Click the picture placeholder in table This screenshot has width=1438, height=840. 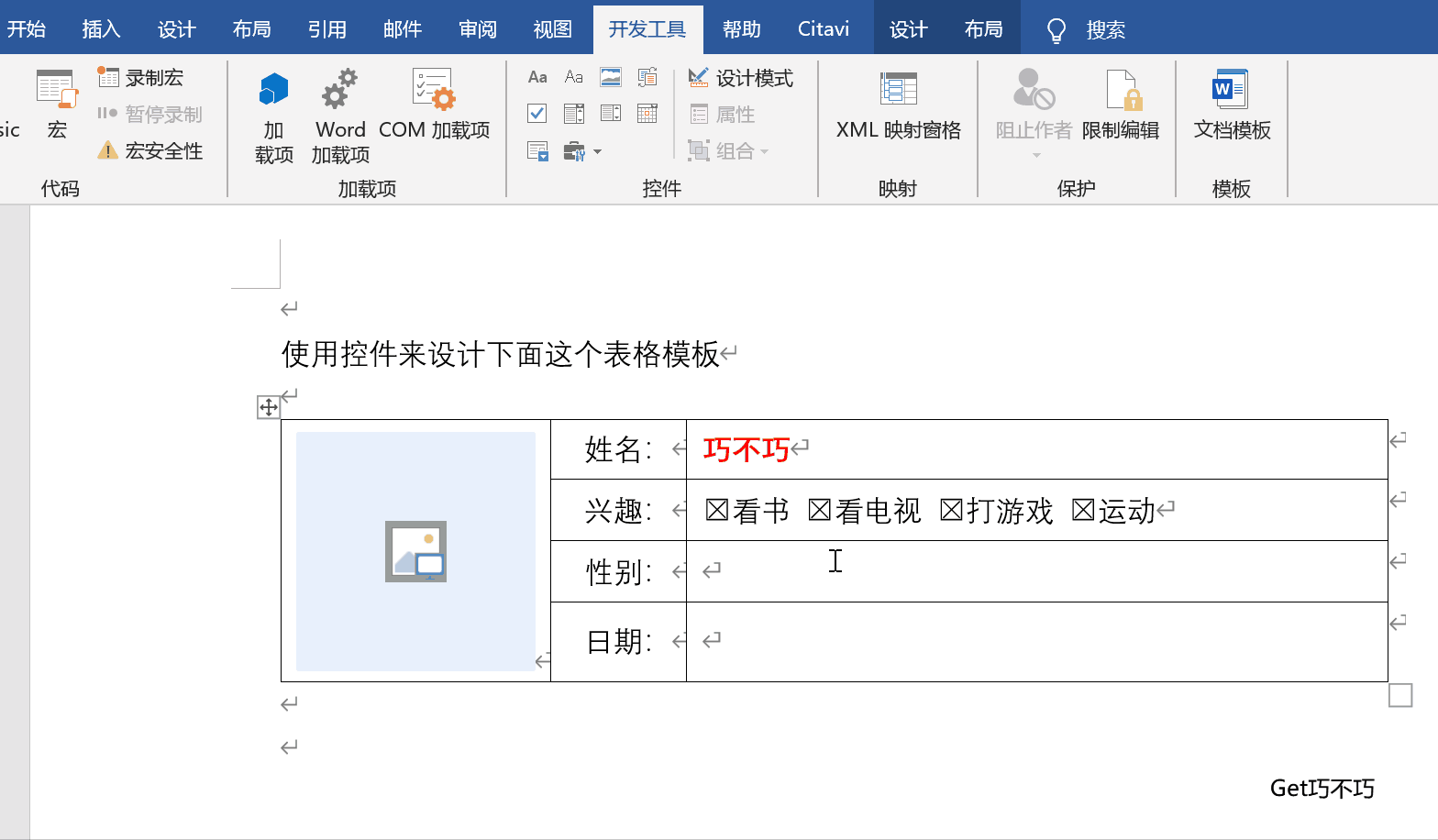coord(415,551)
